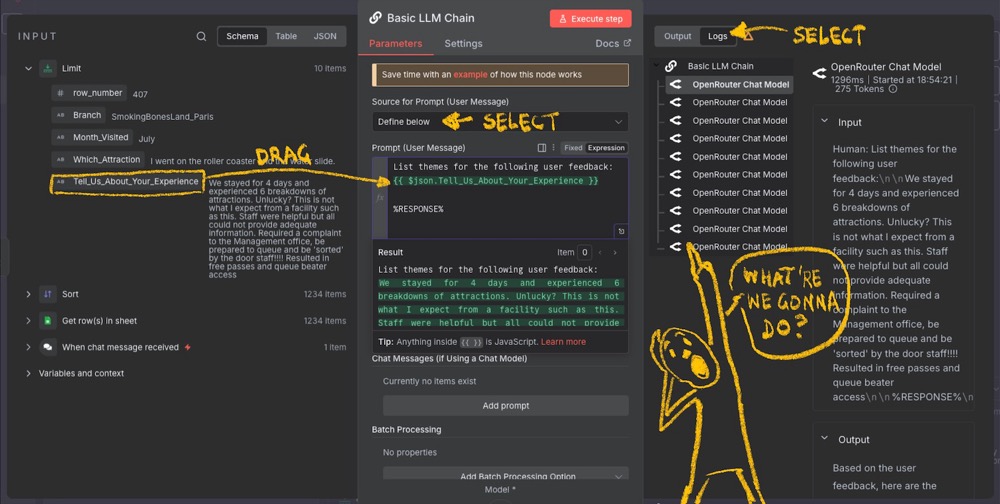The height and width of the screenshot is (504, 1000).
Task: Click the token info icon beside 275 Tokens
Action: (x=893, y=89)
